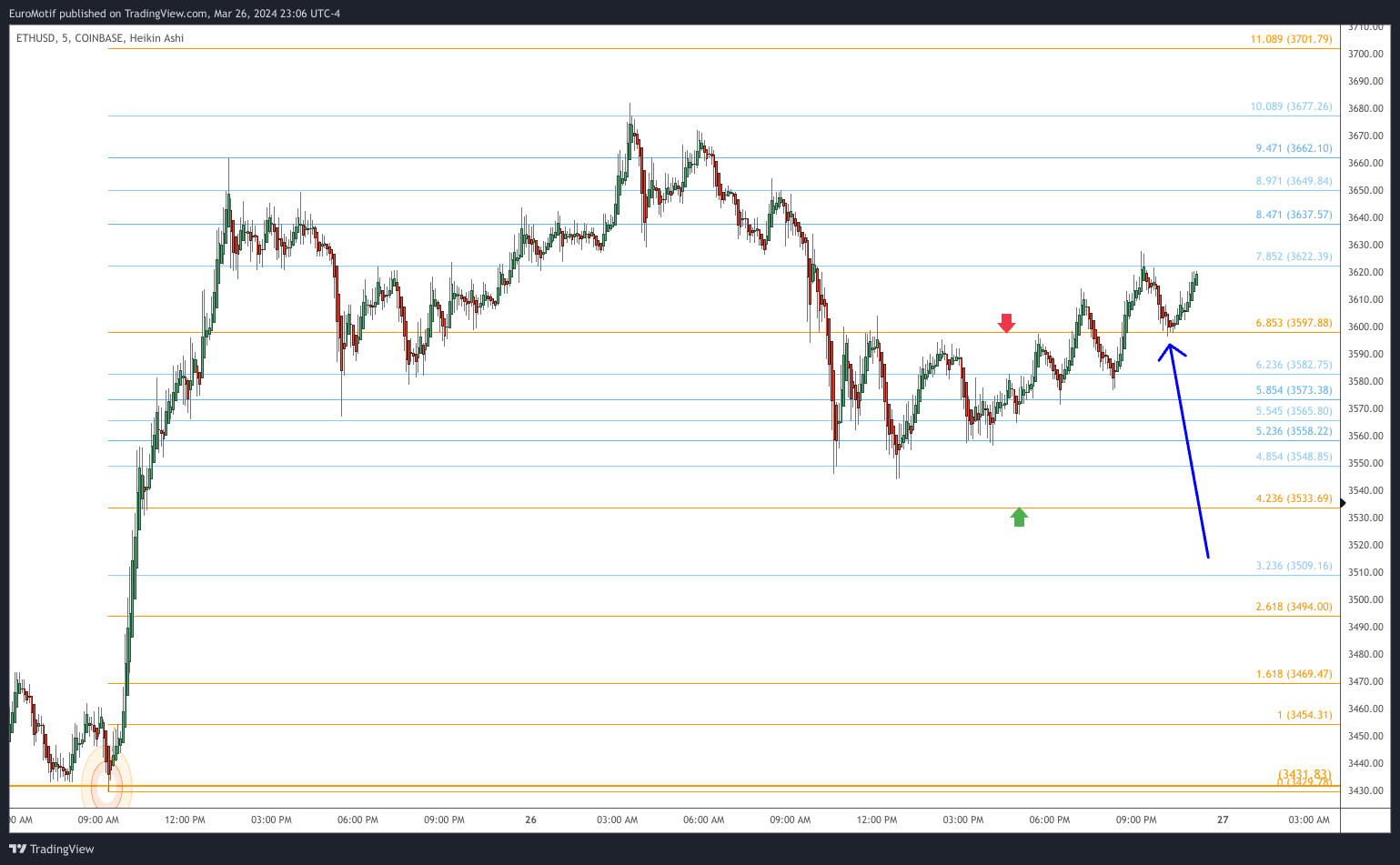Image resolution: width=1400 pixels, height=865 pixels.
Task: Click the 3600.00 price axis tick
Action: click(1366, 327)
